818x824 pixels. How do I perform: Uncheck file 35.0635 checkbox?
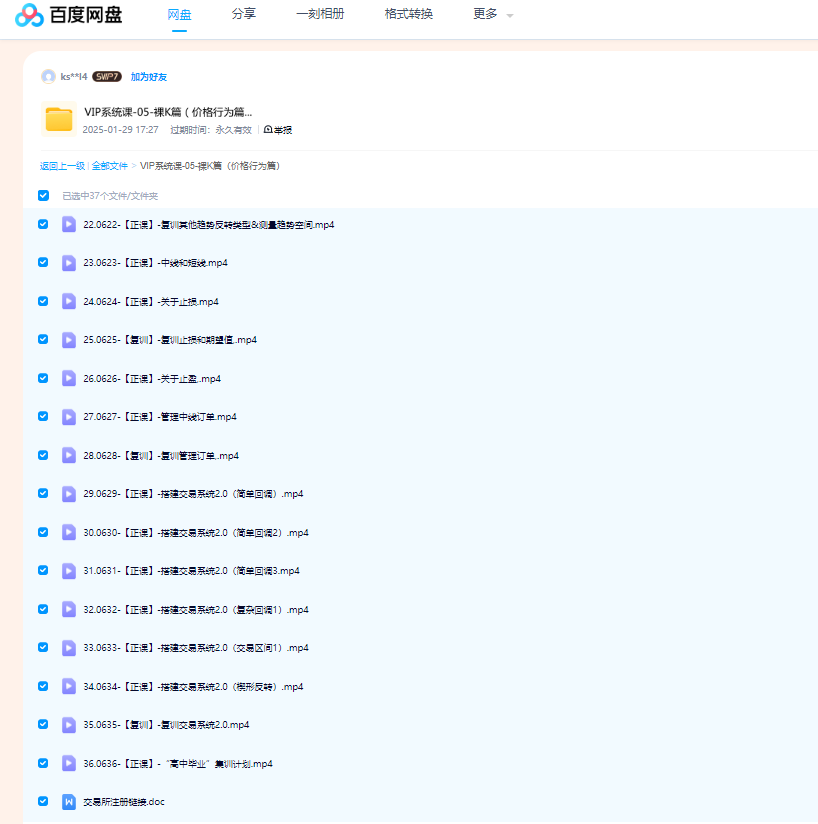pos(43,724)
